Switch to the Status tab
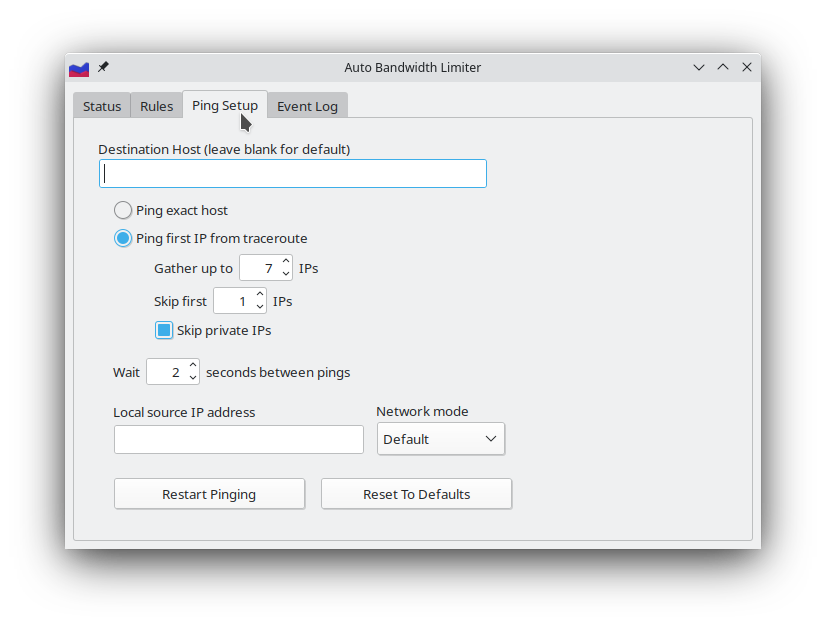This screenshot has height=626, width=826. [x=101, y=105]
